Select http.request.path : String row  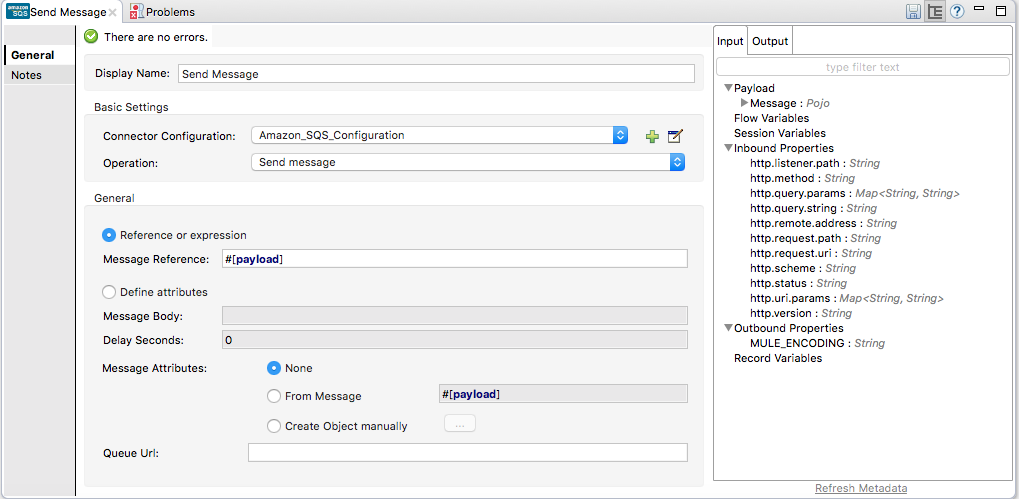816,238
